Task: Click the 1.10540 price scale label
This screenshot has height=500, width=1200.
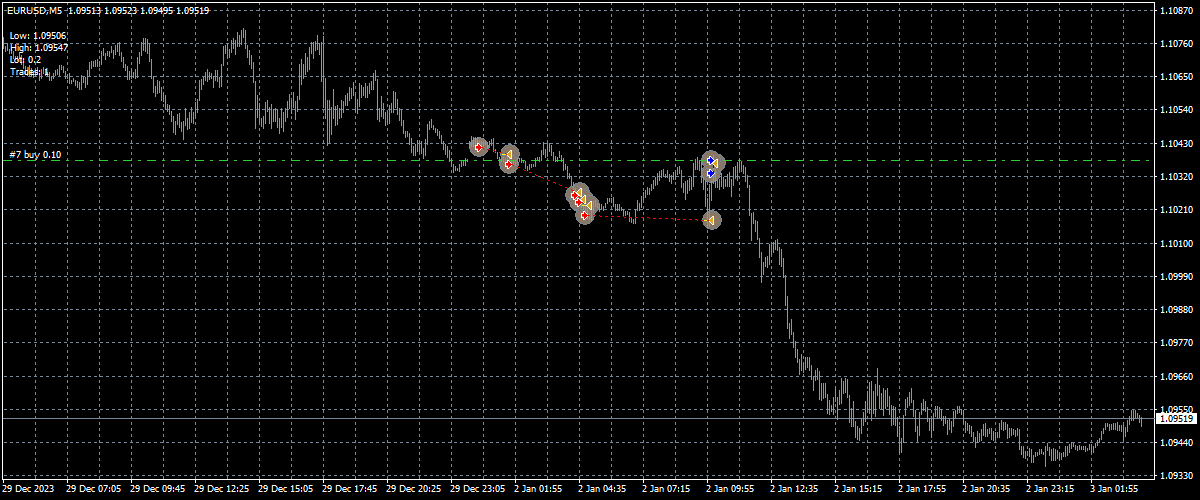Action: 1177,110
